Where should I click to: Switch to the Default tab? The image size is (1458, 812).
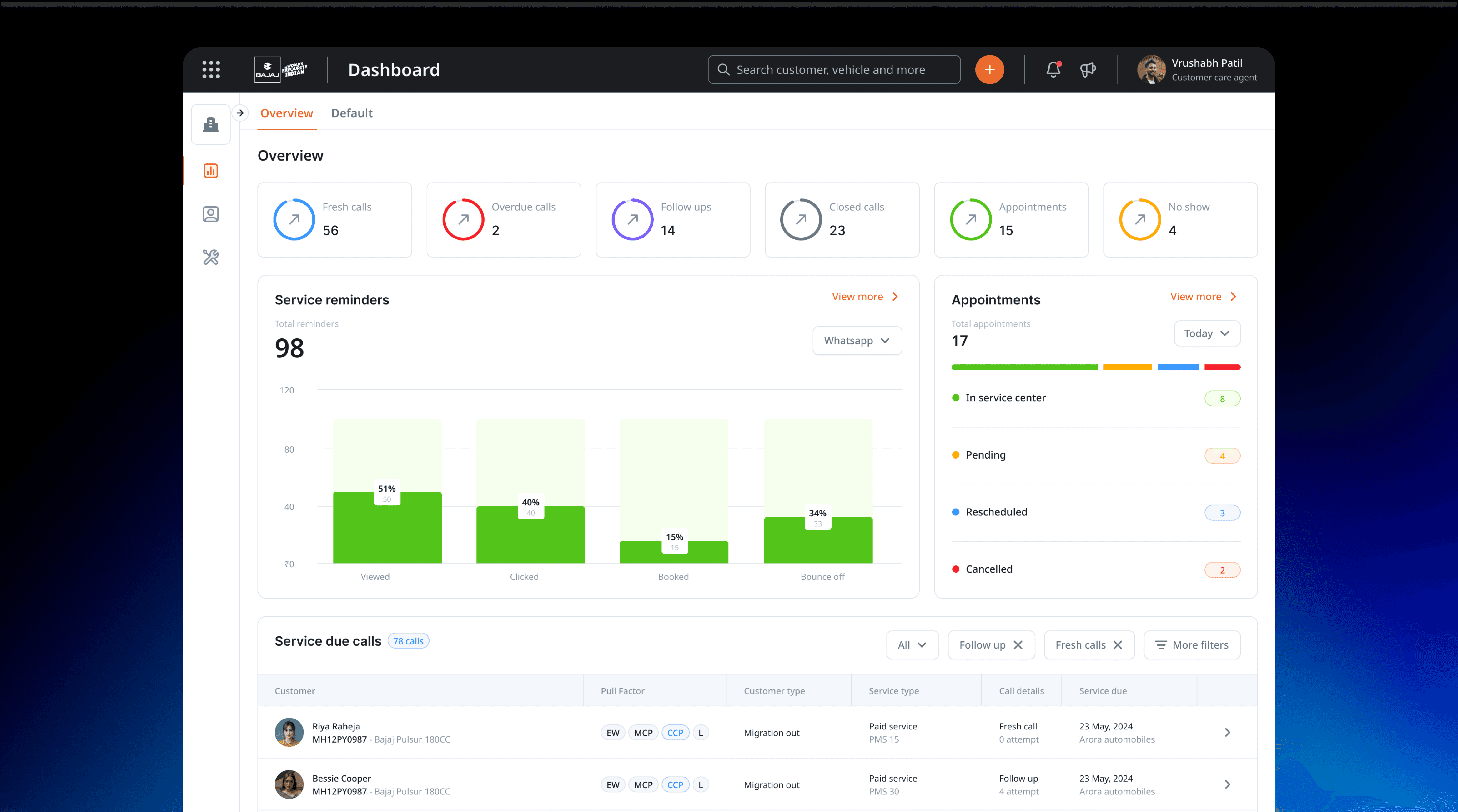[351, 113]
